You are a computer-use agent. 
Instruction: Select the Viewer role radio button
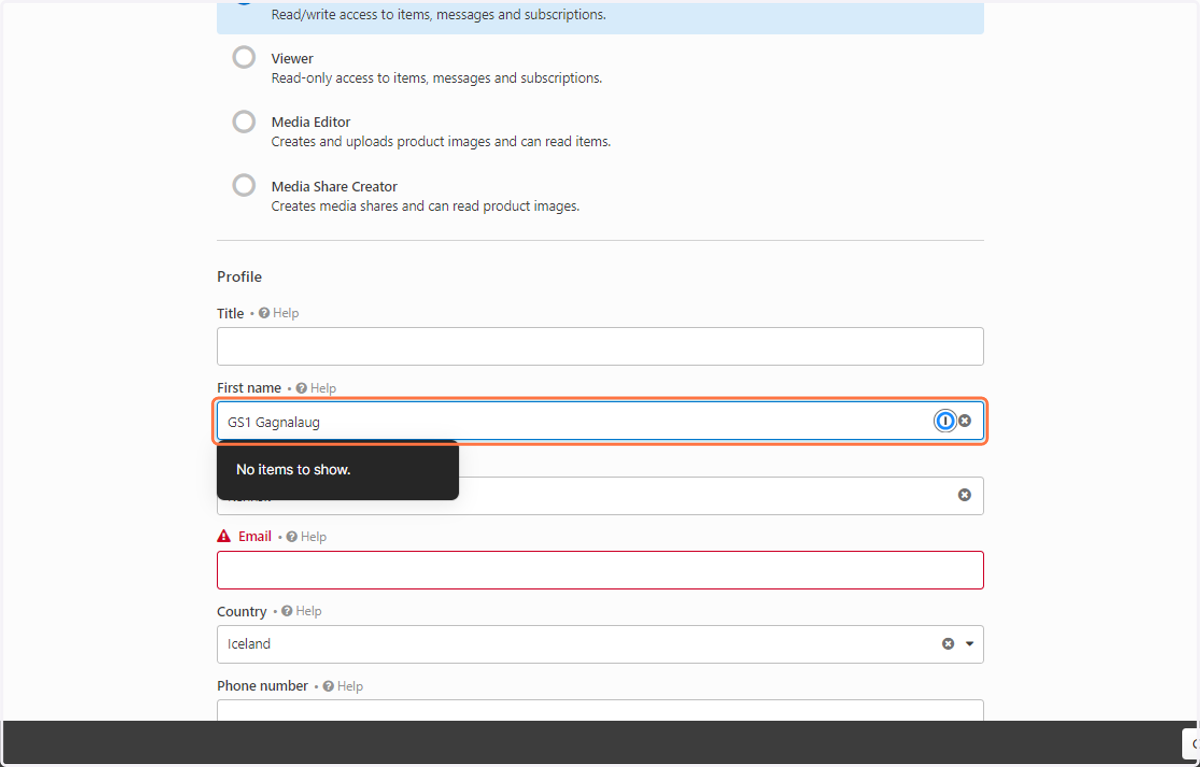click(x=244, y=57)
